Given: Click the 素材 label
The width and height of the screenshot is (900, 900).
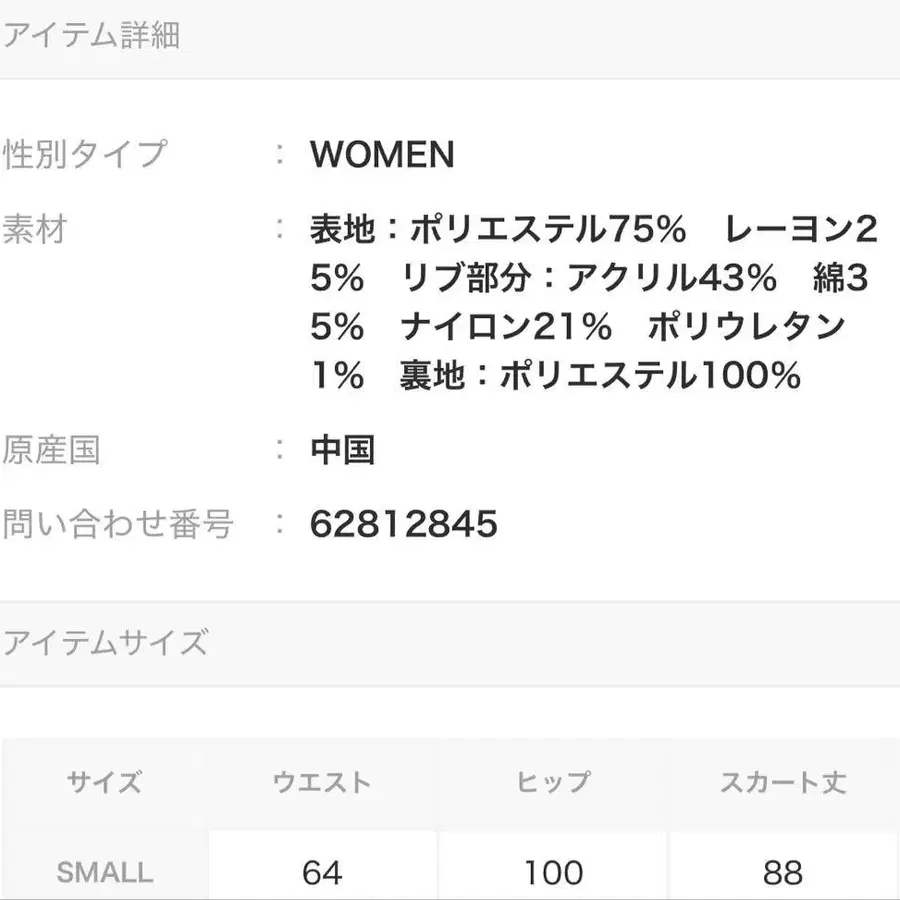Looking at the screenshot, I should pyautogui.click(x=35, y=230).
